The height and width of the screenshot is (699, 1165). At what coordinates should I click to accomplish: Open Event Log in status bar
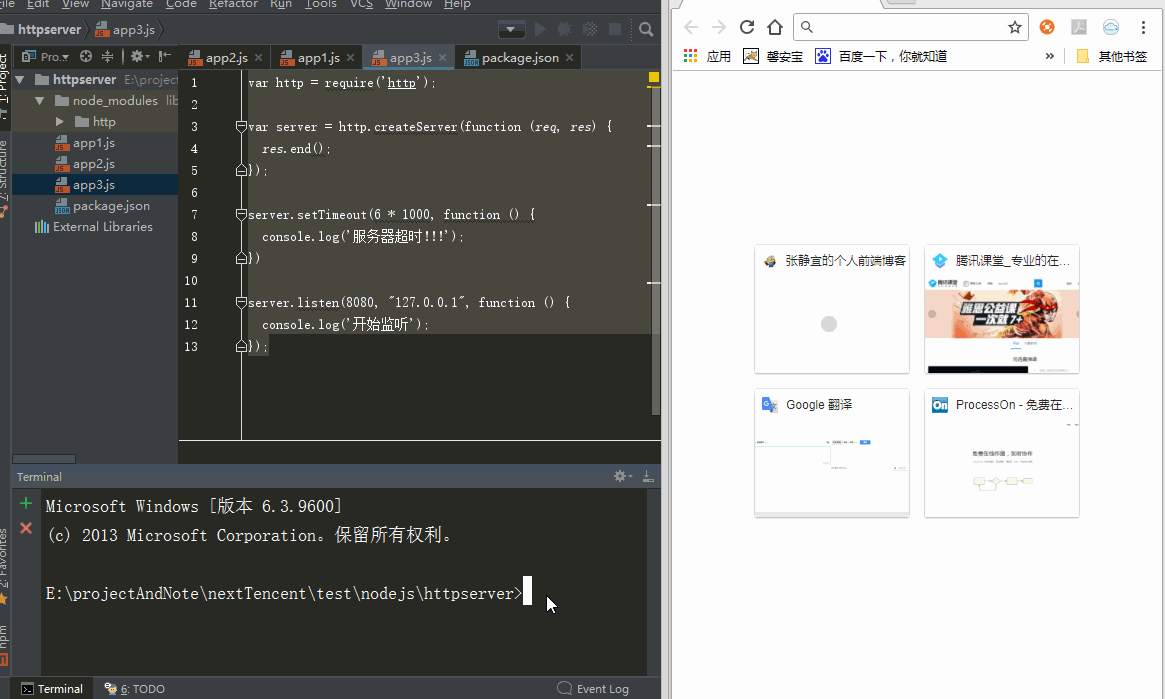[593, 688]
